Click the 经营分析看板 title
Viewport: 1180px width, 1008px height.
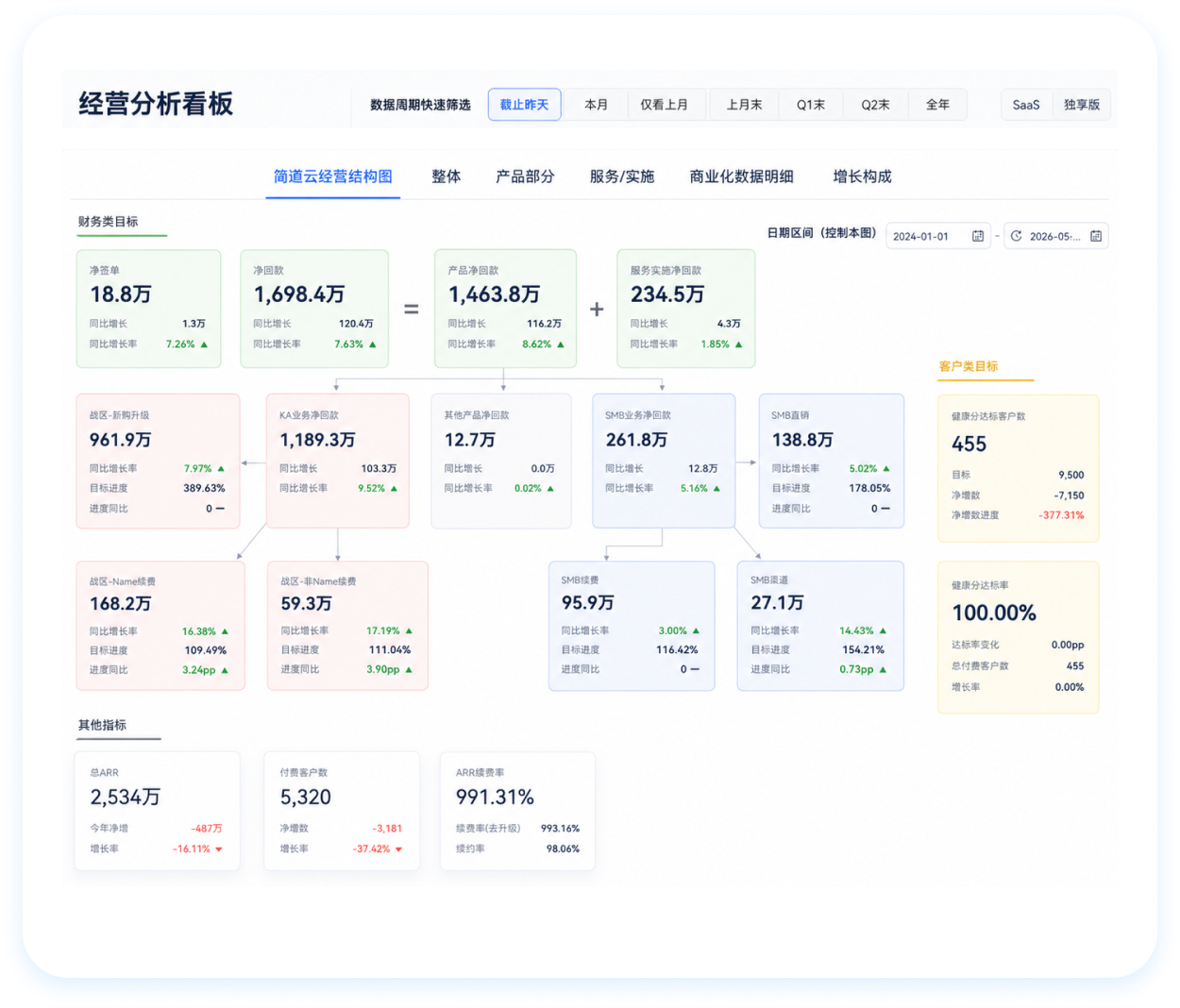tap(156, 104)
